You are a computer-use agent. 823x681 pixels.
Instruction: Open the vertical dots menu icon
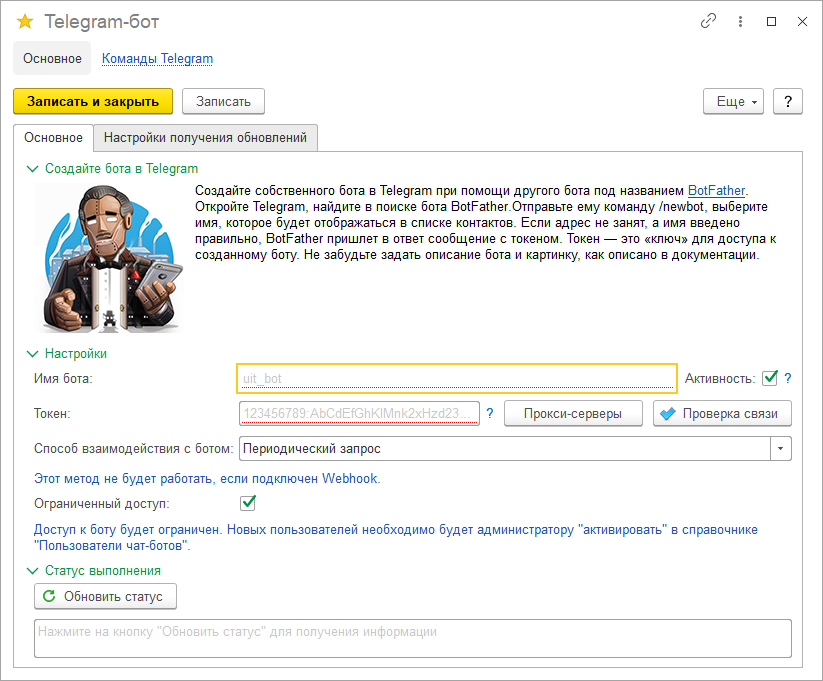[739, 20]
